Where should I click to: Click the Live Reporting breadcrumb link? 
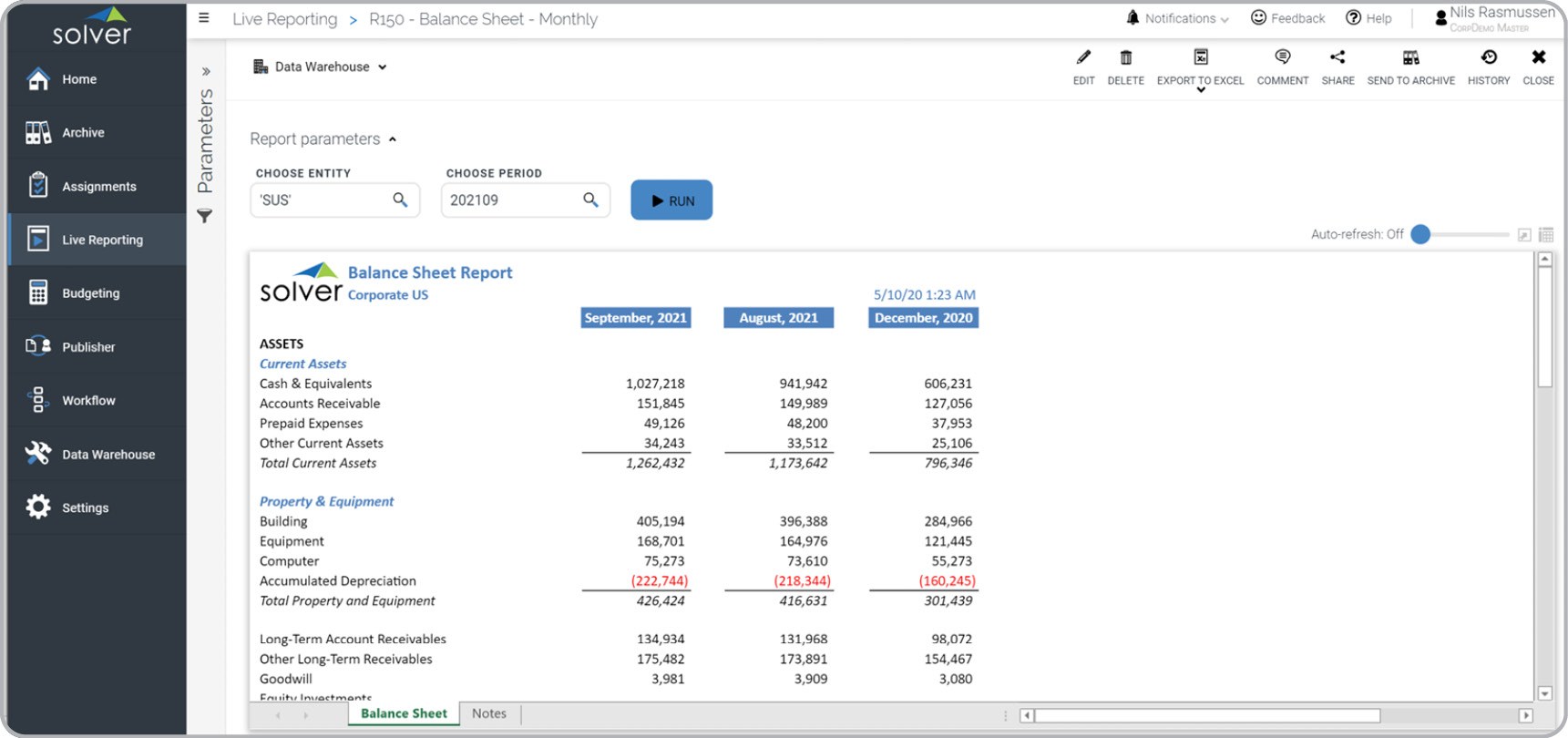pyautogui.click(x=284, y=19)
